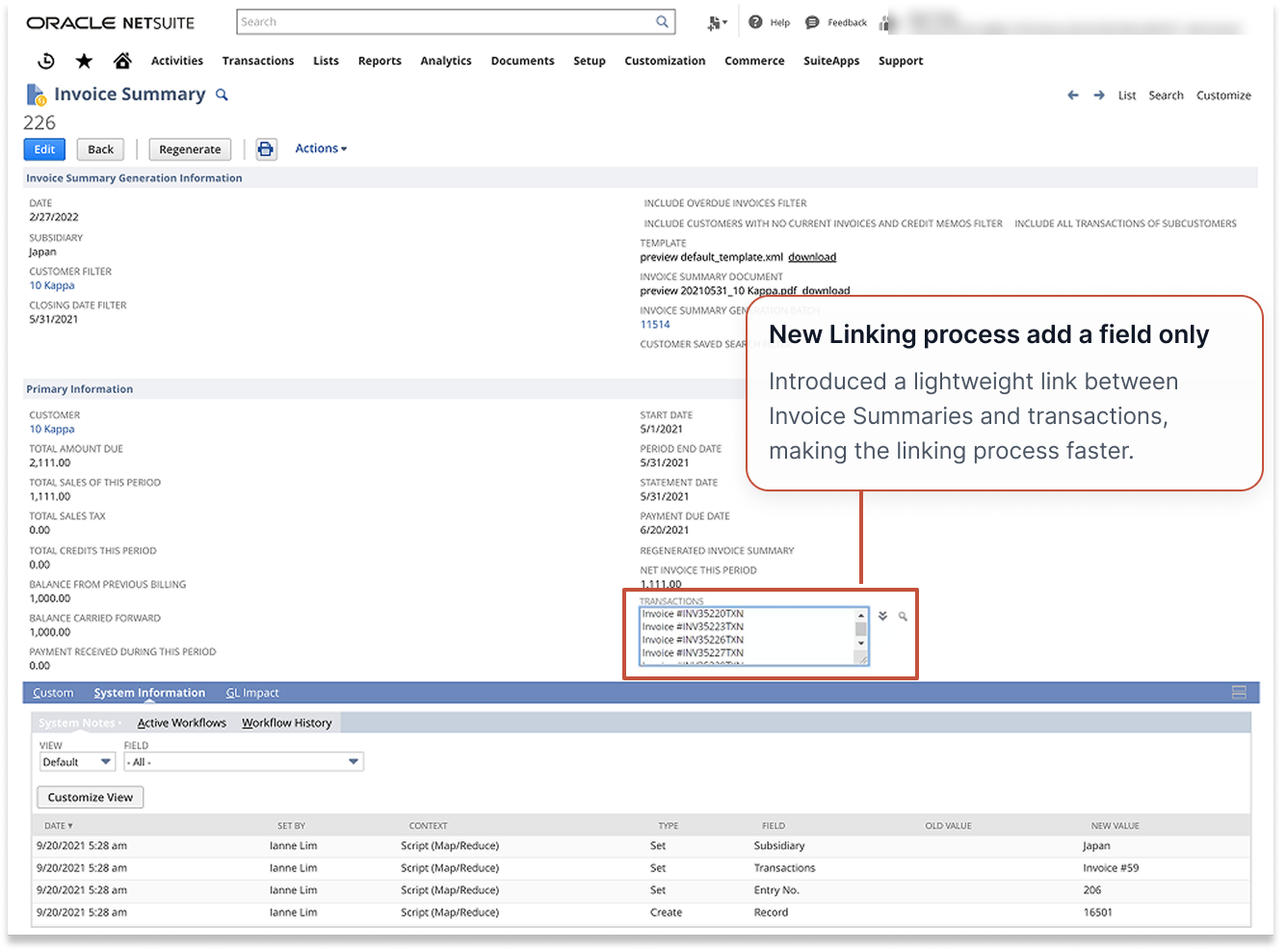This screenshot has height=952, width=1287.
Task: Click the double-chevron icon beside Transactions list
Action: [882, 616]
